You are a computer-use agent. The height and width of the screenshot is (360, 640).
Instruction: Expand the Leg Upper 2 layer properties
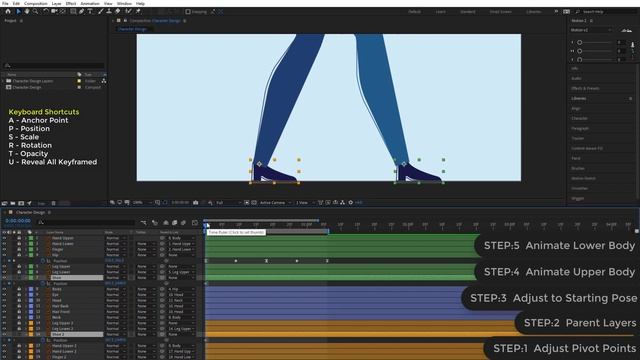point(25,323)
